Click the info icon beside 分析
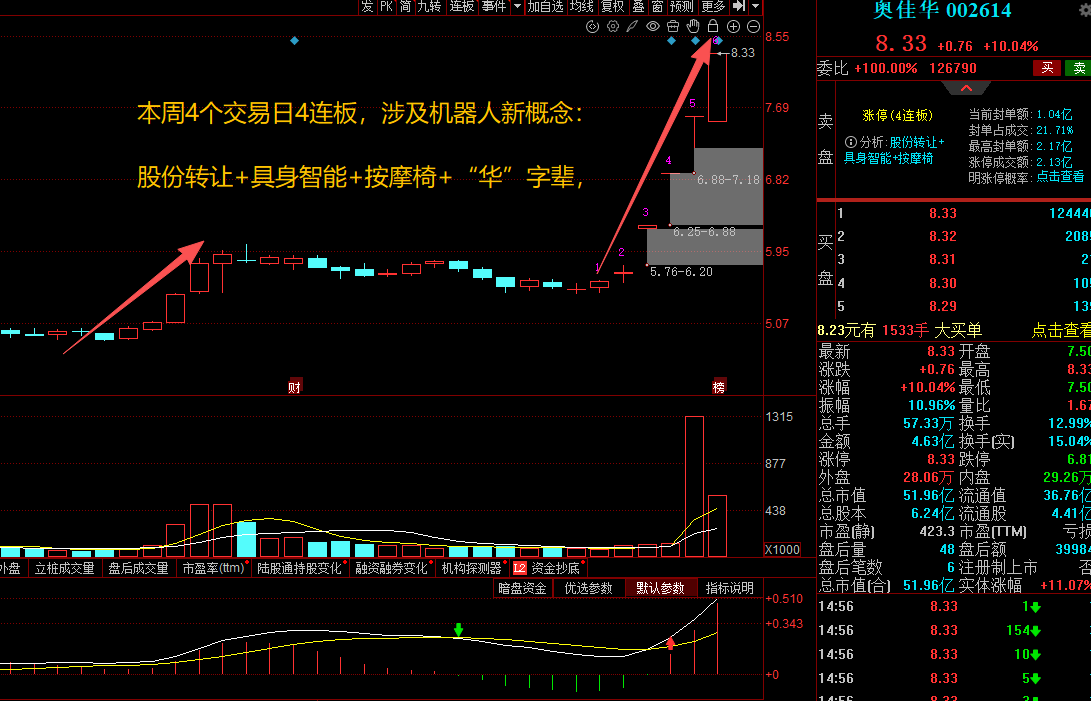The width and height of the screenshot is (1091, 701). tap(850, 142)
